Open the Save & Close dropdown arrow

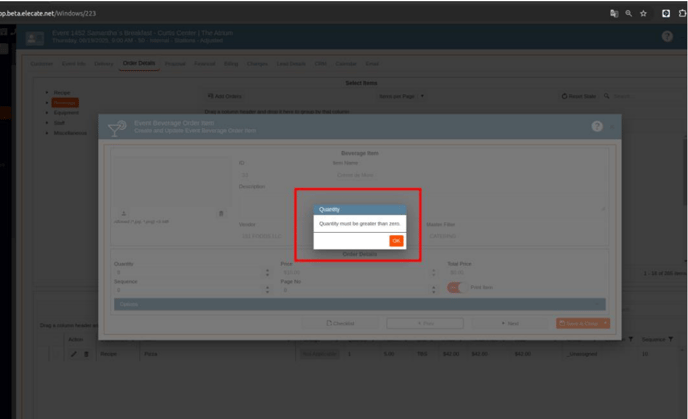[605, 323]
